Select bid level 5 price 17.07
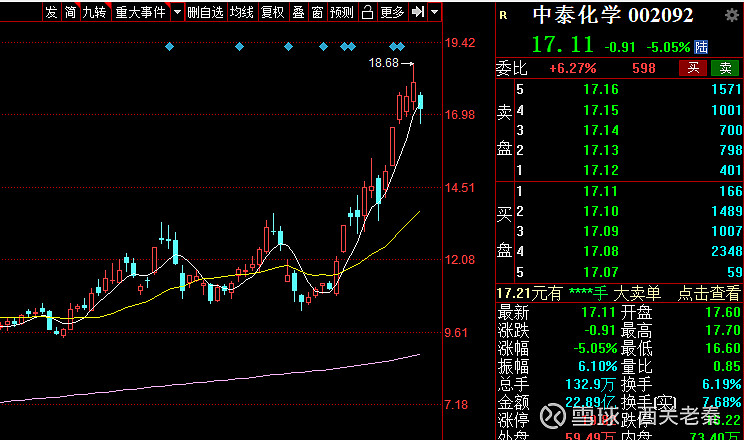Screen dimensions: 744x440 (601, 272)
